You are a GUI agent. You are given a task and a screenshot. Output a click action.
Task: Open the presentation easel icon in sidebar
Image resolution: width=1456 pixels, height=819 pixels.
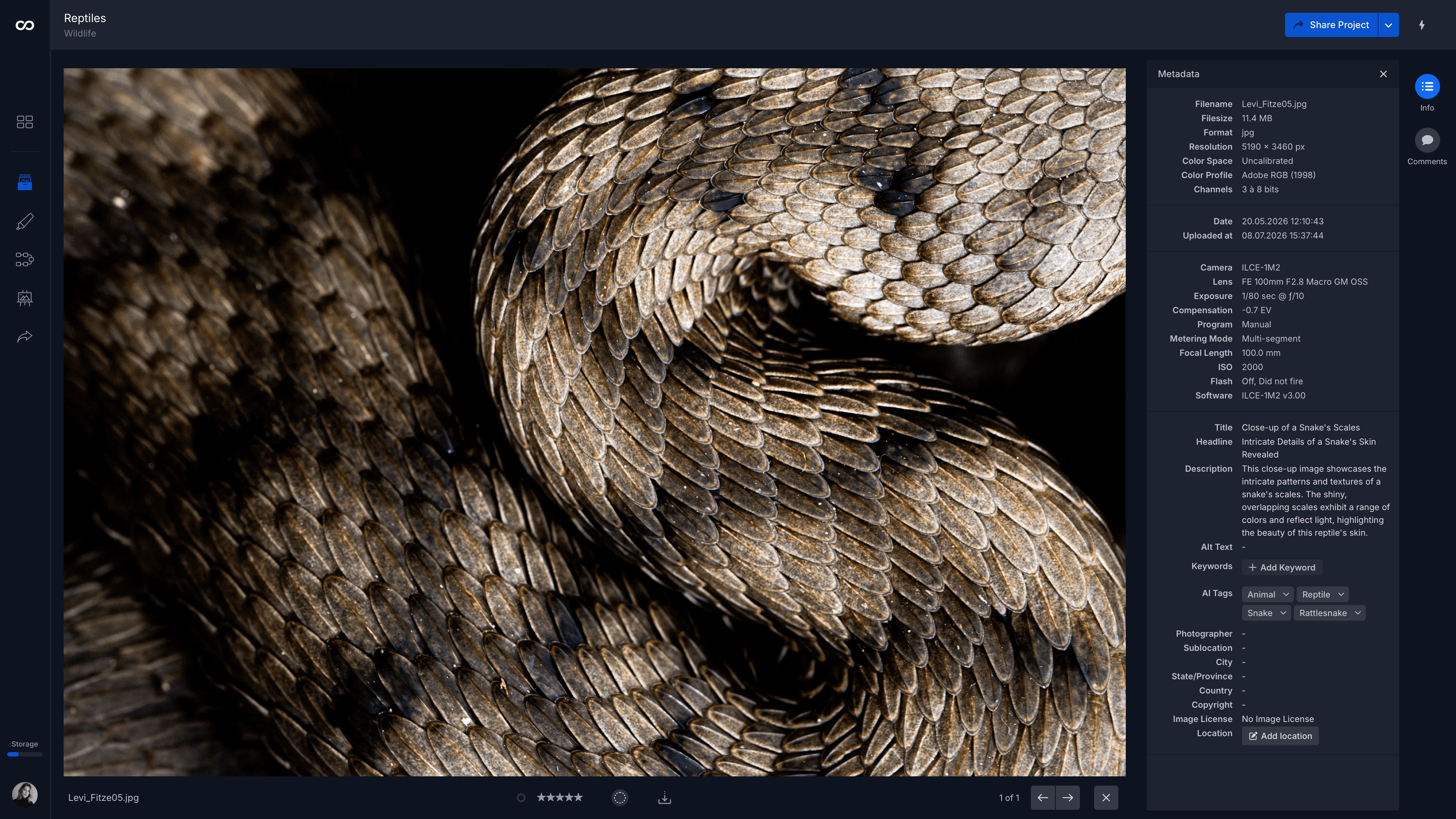25,298
